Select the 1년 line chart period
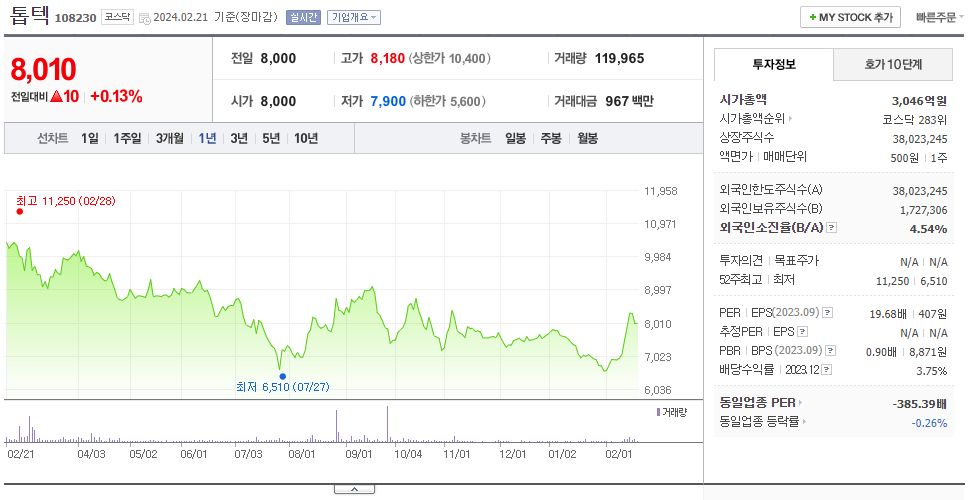The width and height of the screenshot is (968, 500). coord(207,139)
